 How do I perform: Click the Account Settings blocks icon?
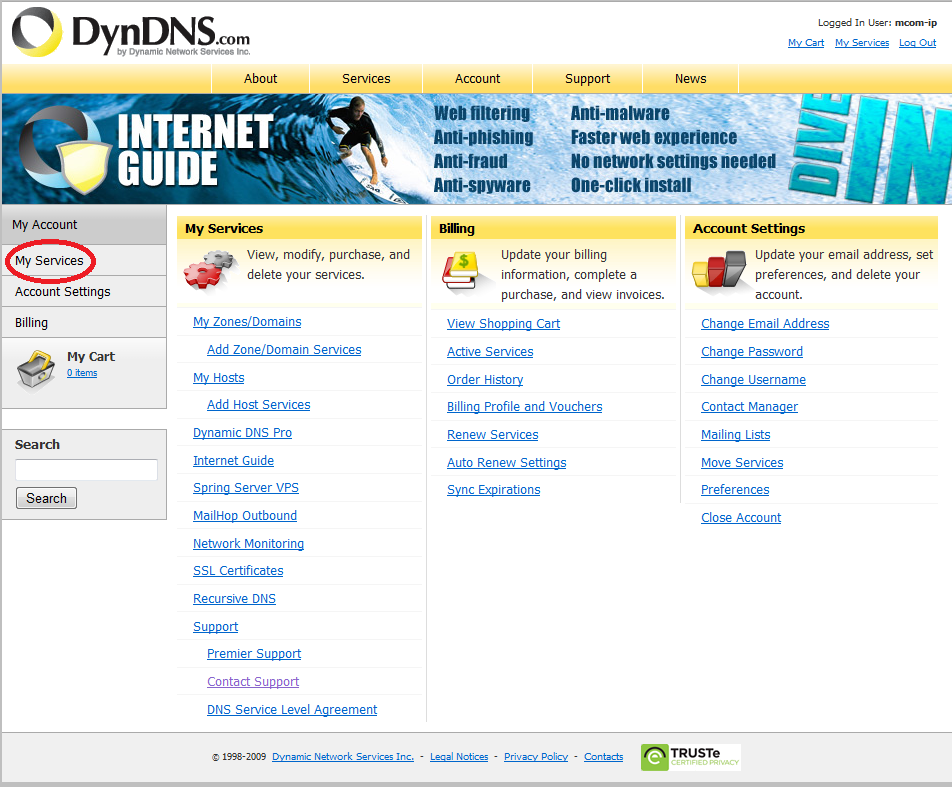(719, 269)
